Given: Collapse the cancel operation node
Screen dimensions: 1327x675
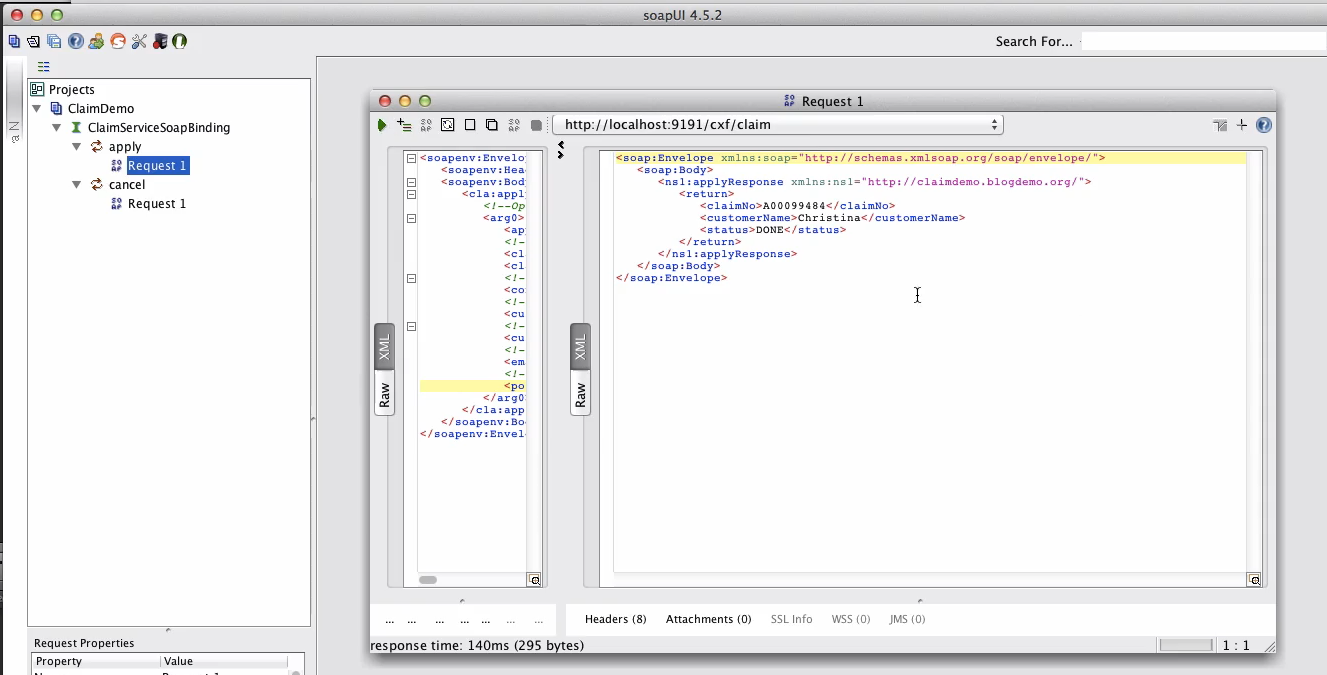Looking at the screenshot, I should (x=77, y=184).
